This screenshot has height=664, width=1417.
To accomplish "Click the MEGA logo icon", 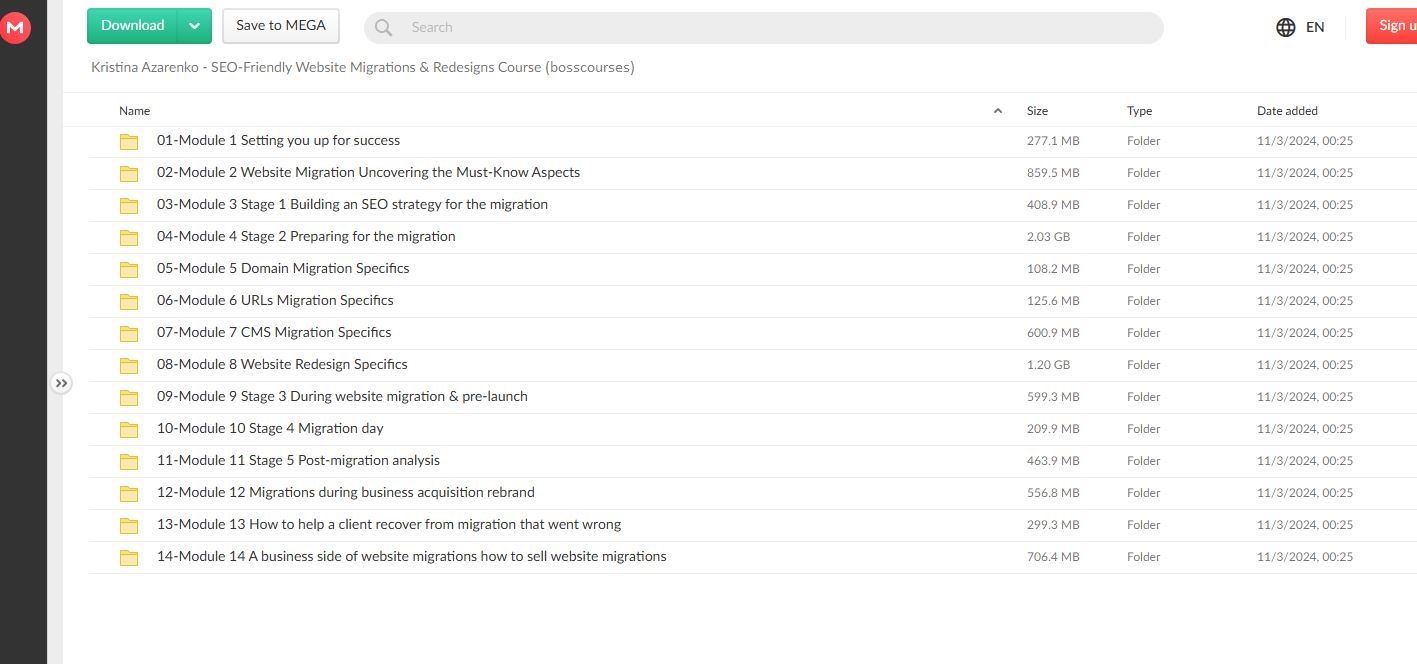I will click(x=15, y=28).
